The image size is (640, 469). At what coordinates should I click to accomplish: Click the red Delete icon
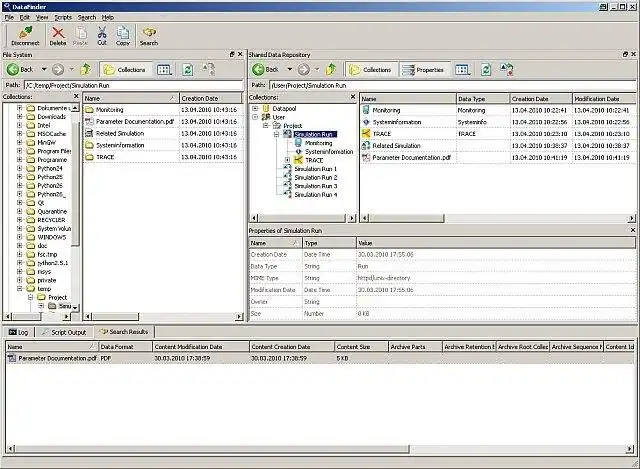coord(58,36)
